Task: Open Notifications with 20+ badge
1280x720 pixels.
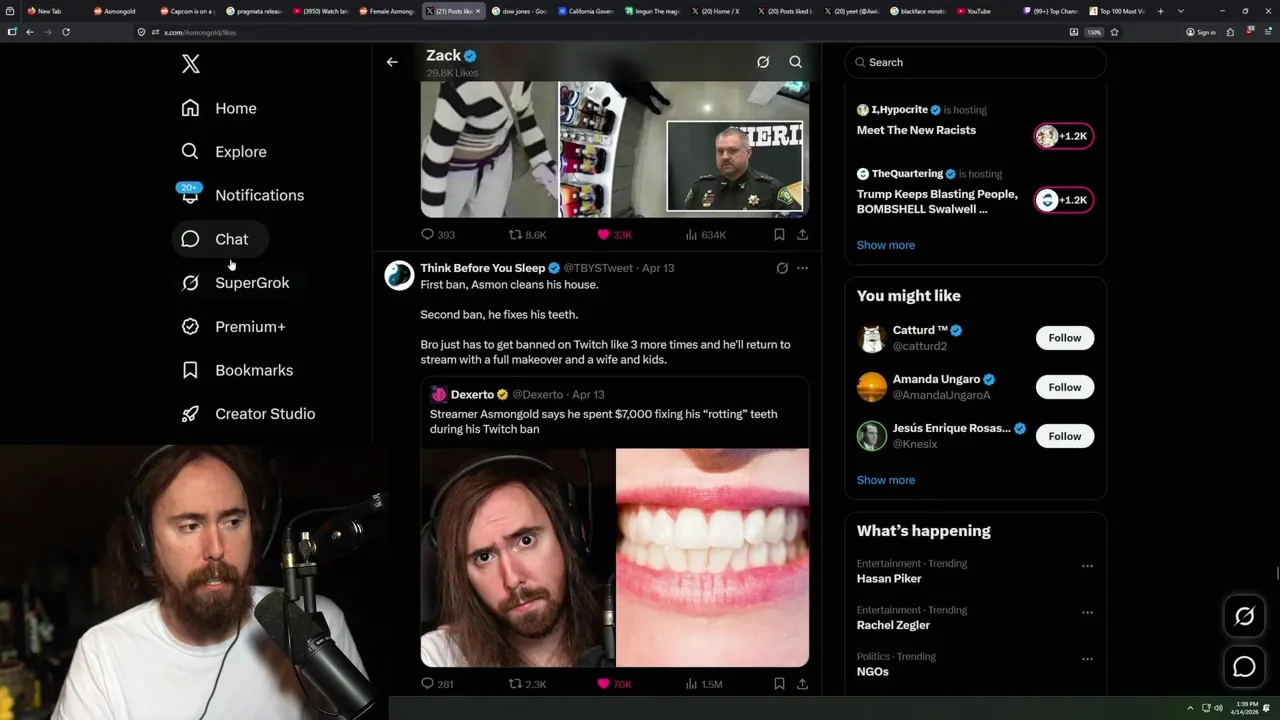Action: tap(242, 195)
